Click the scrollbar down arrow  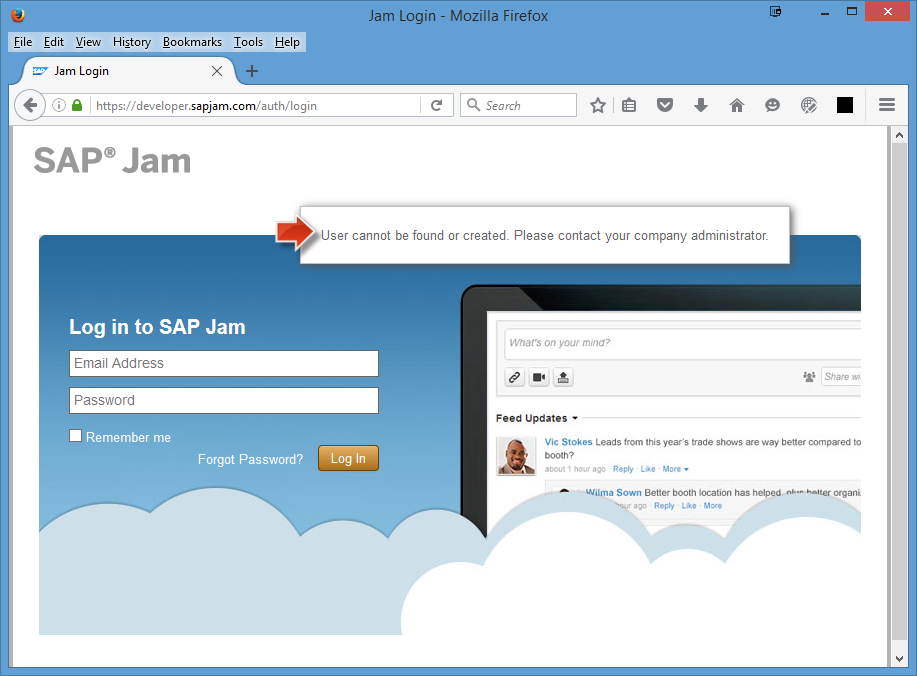899,658
